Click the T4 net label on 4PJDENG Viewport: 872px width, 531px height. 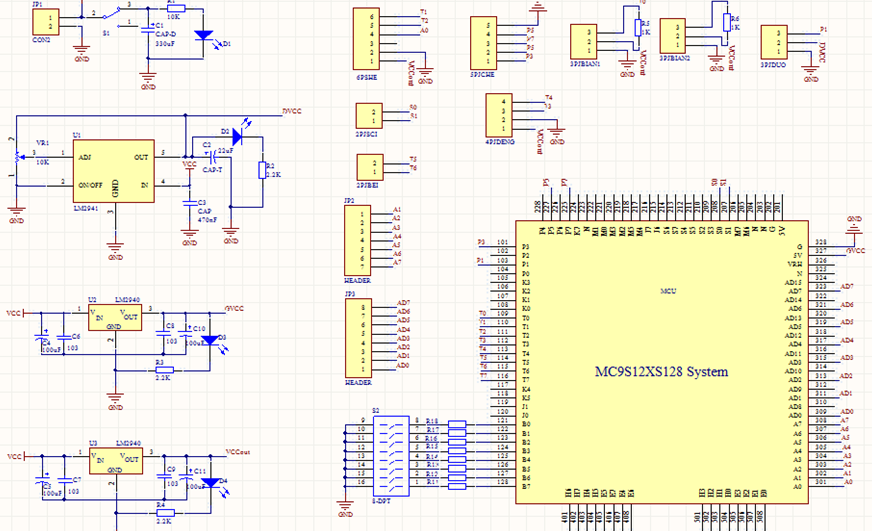click(x=549, y=97)
